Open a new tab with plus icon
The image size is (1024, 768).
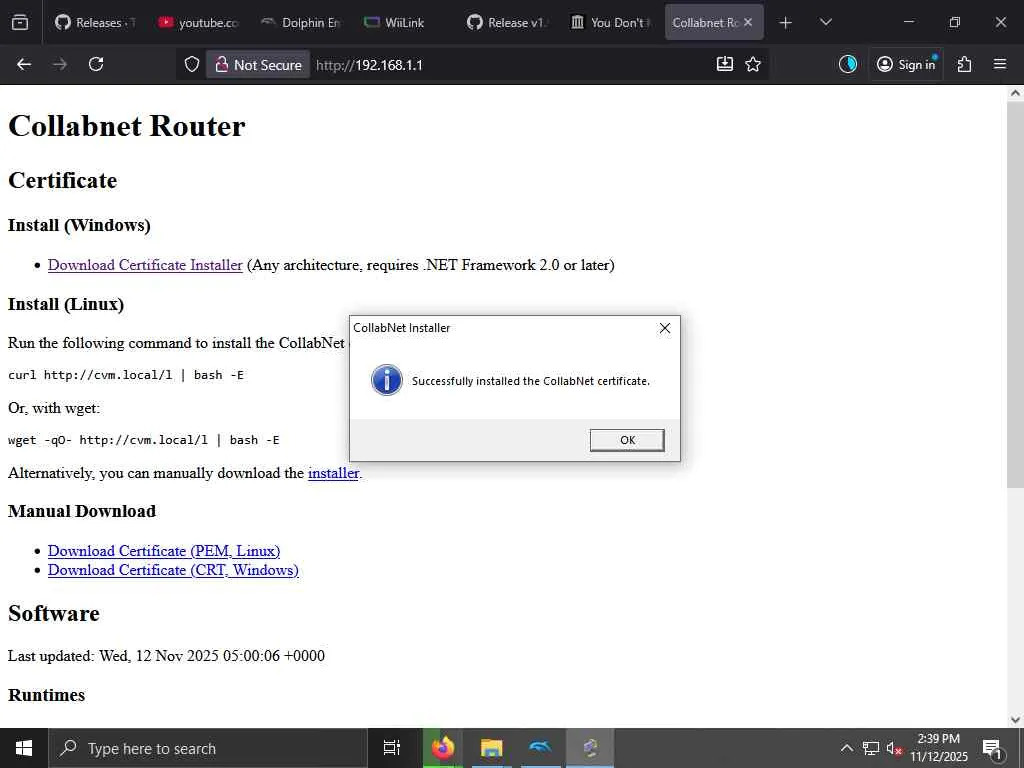[x=786, y=22]
